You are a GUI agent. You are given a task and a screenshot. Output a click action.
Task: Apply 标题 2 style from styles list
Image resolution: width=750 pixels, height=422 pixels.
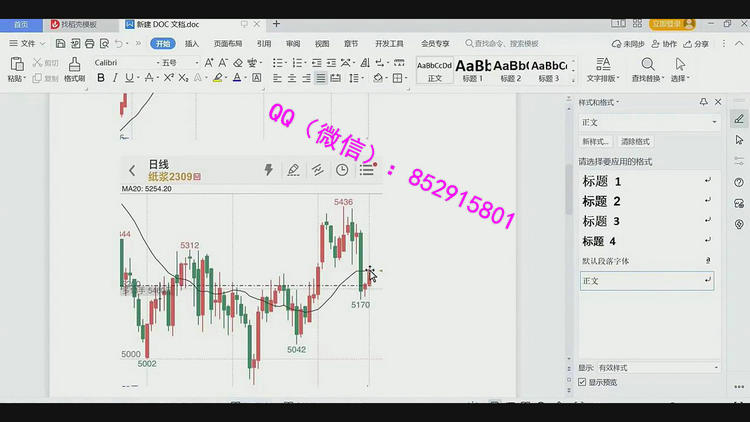click(601, 201)
